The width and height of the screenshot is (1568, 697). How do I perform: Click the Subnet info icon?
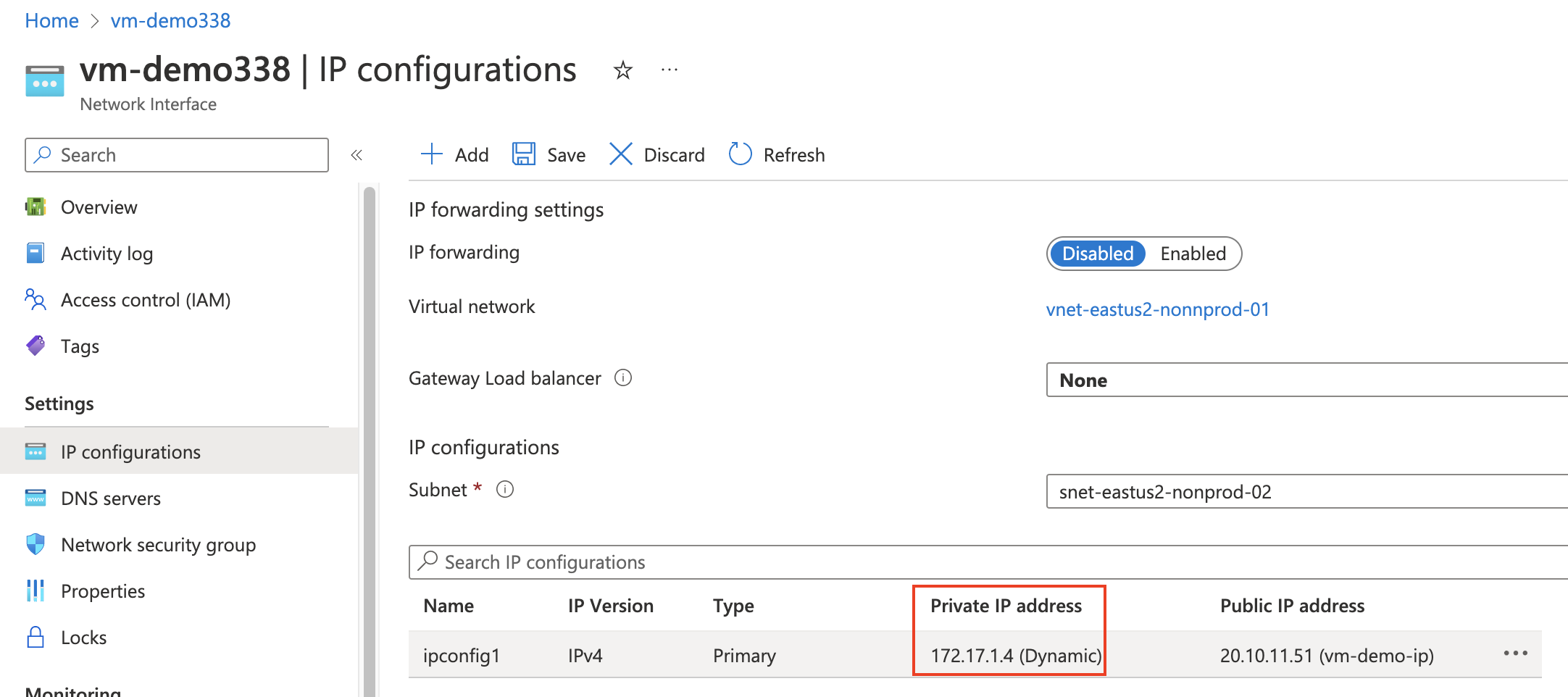505,490
